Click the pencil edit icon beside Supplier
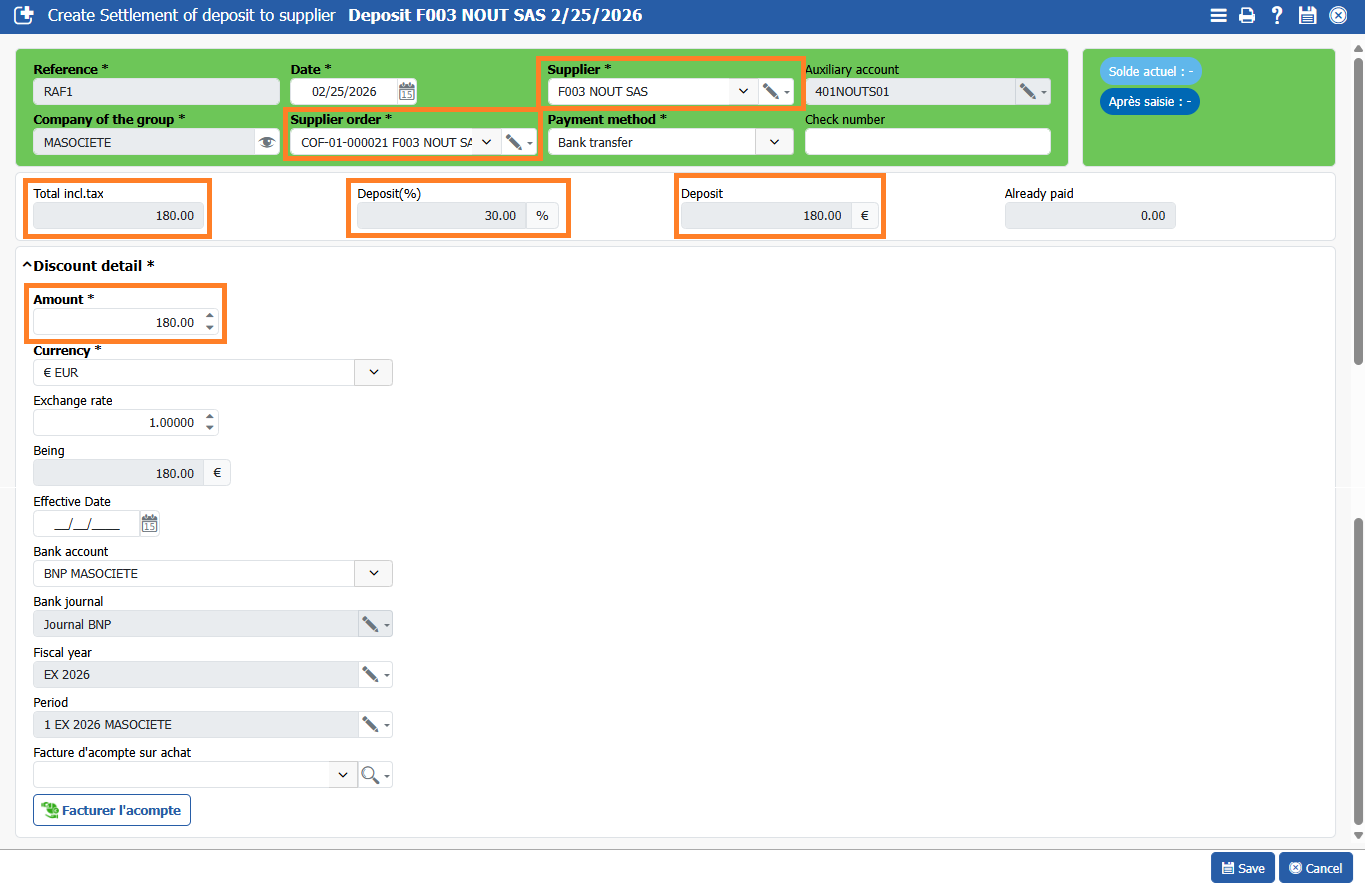The width and height of the screenshot is (1365, 883). point(771,92)
